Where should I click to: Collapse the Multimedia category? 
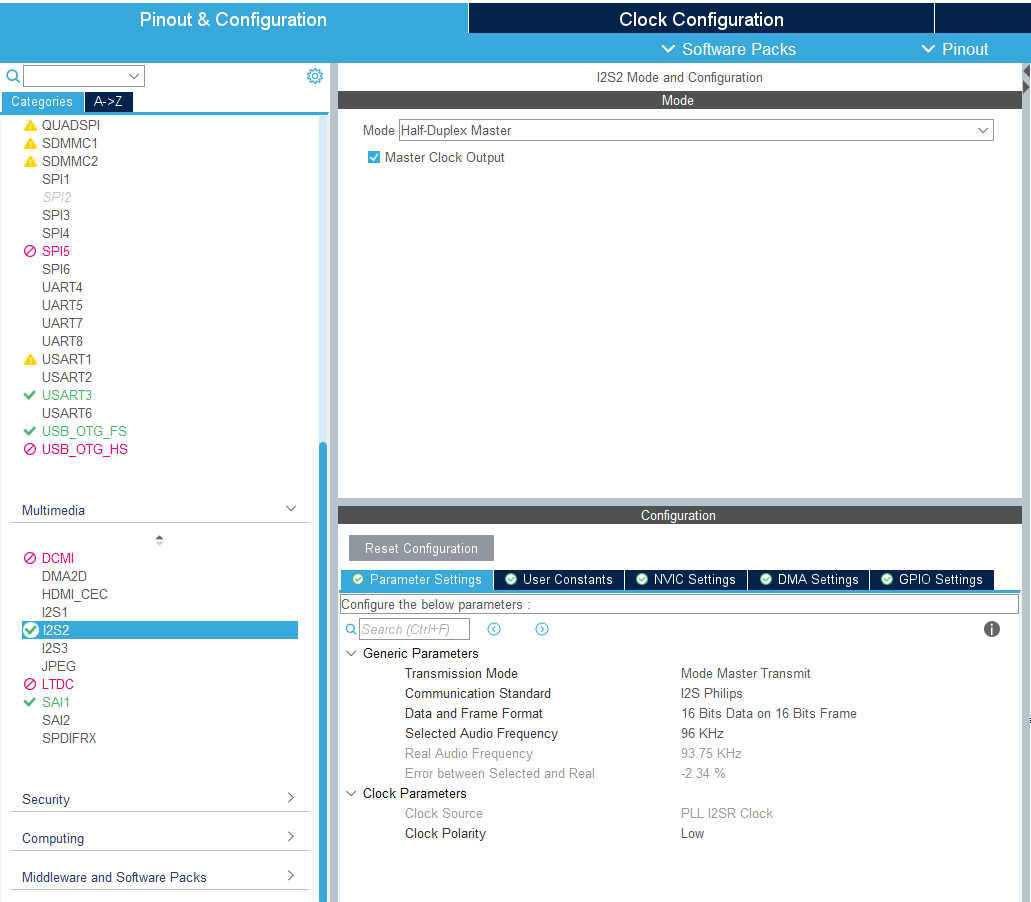(x=291, y=509)
